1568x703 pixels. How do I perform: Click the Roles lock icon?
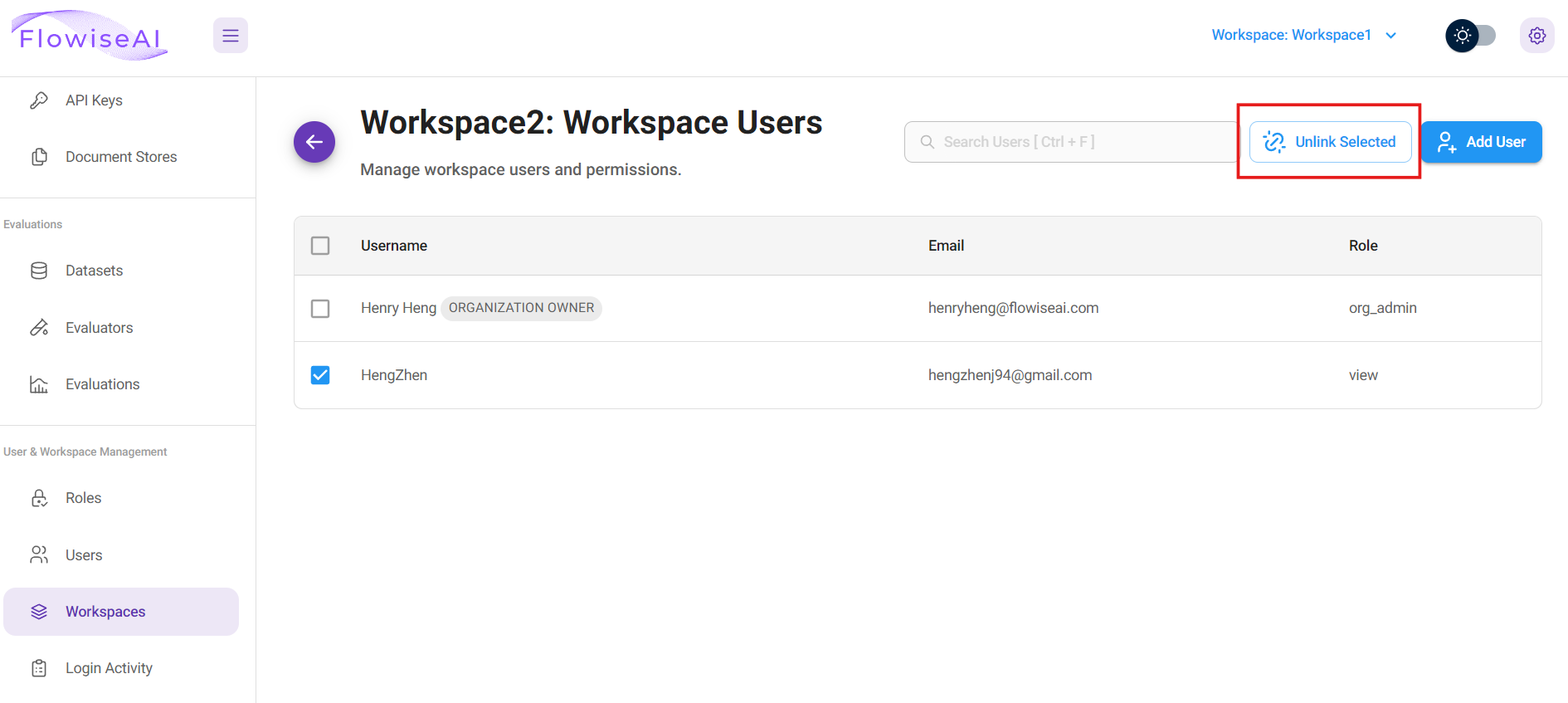(39, 498)
